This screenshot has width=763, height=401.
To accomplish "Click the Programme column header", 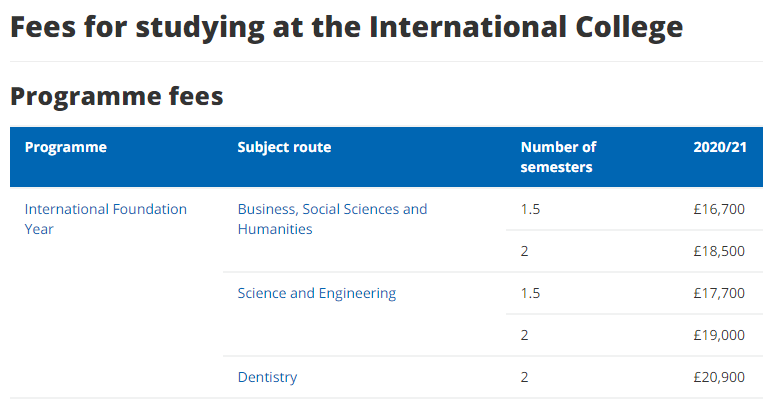I will pyautogui.click(x=65, y=147).
